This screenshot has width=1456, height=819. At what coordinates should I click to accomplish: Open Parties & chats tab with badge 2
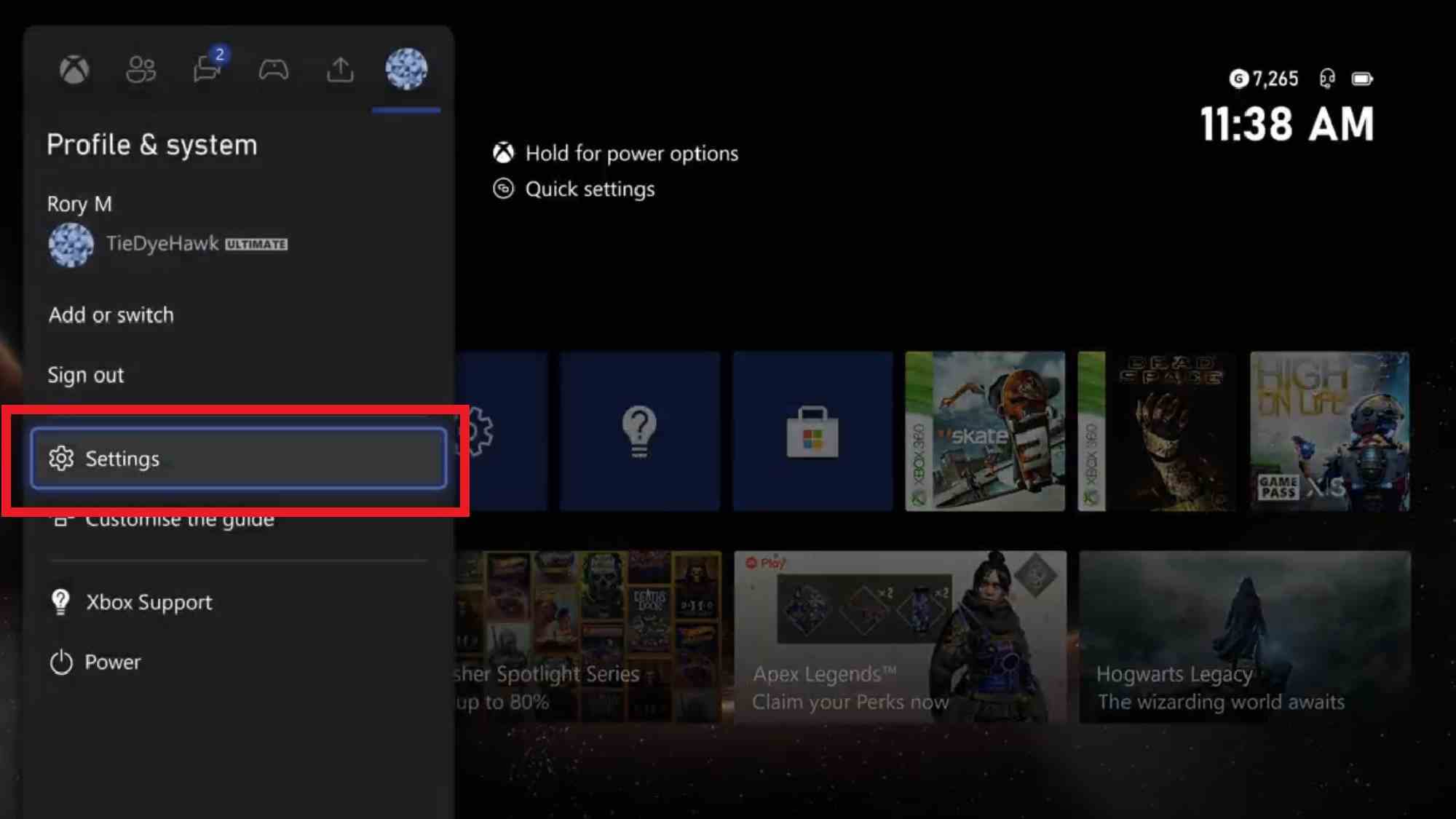[208, 67]
